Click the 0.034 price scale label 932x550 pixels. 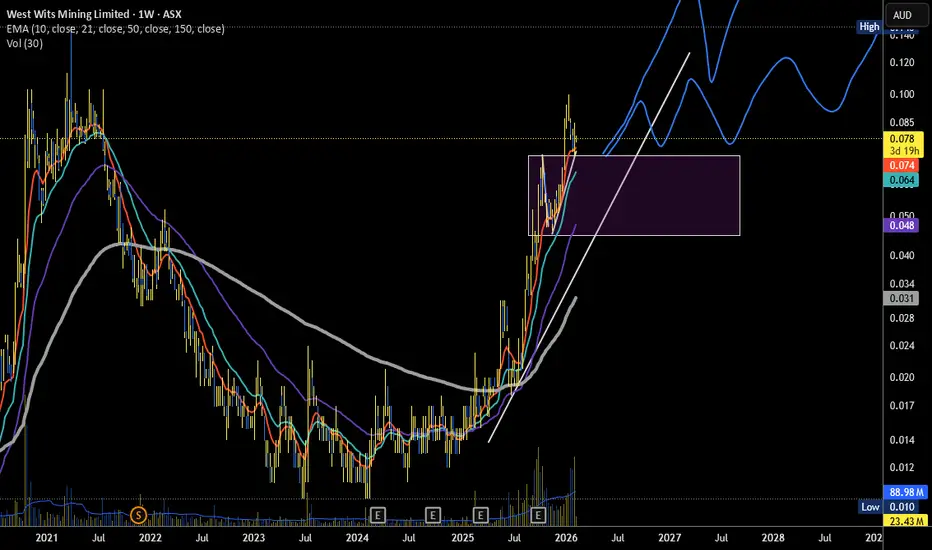[902, 284]
